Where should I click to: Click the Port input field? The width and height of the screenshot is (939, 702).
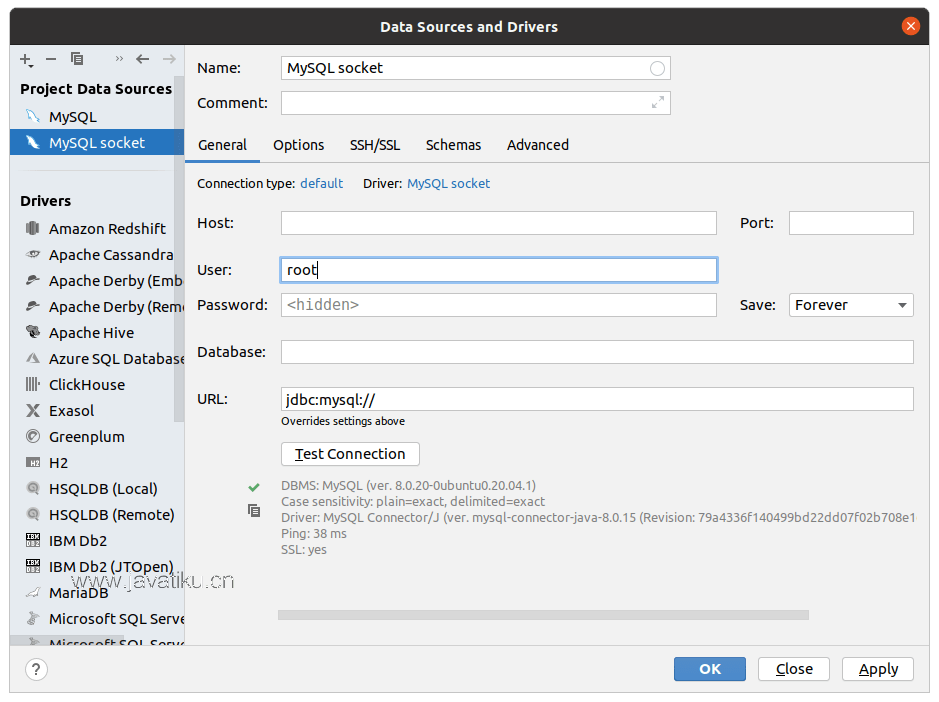point(851,223)
